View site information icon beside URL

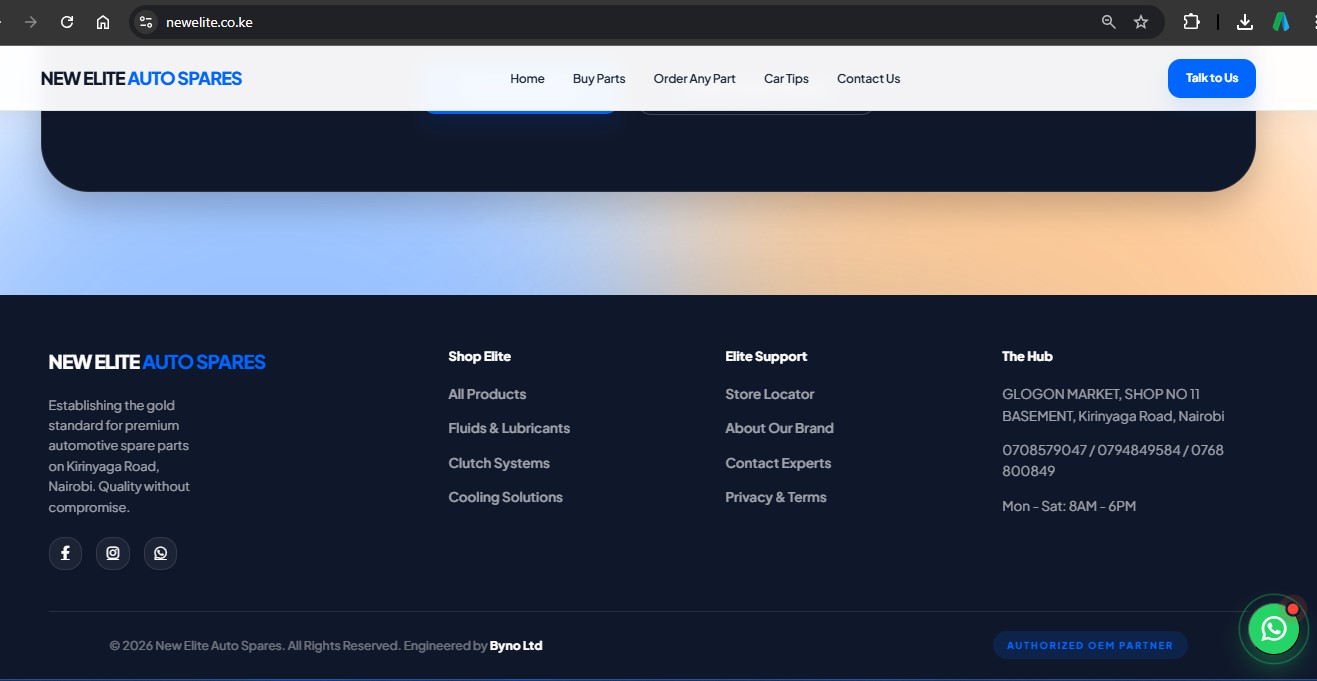tap(146, 22)
